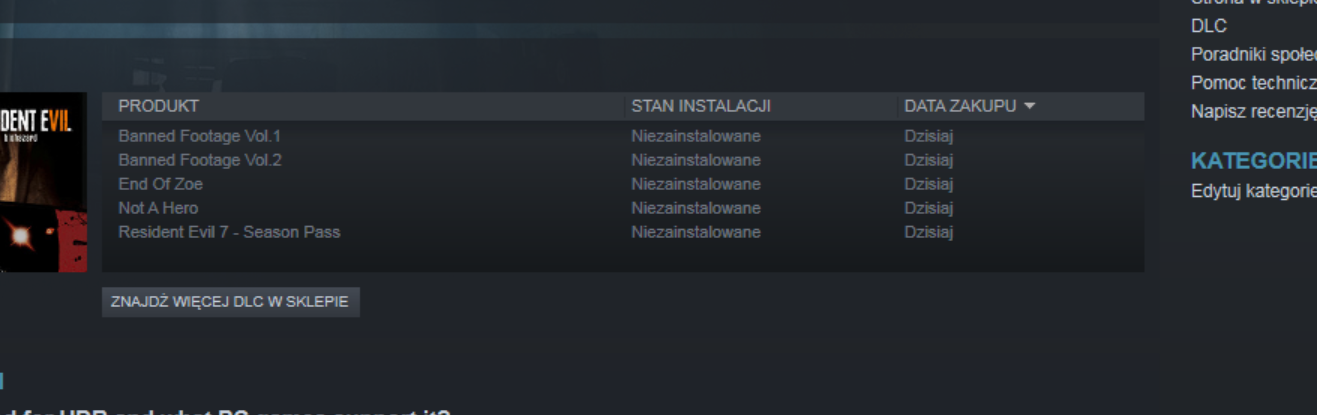Click the DATA ZAKUPU sort arrow
The image size is (1317, 415).
tap(1029, 106)
